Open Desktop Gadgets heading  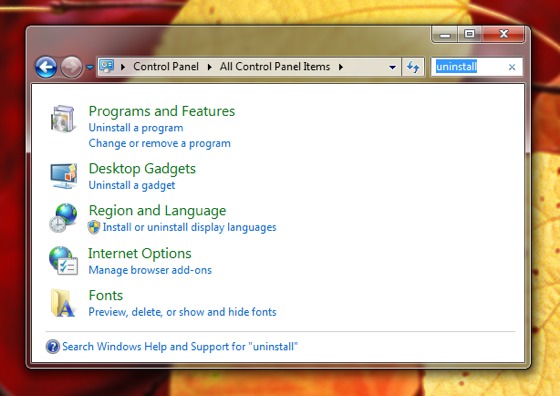coord(142,169)
